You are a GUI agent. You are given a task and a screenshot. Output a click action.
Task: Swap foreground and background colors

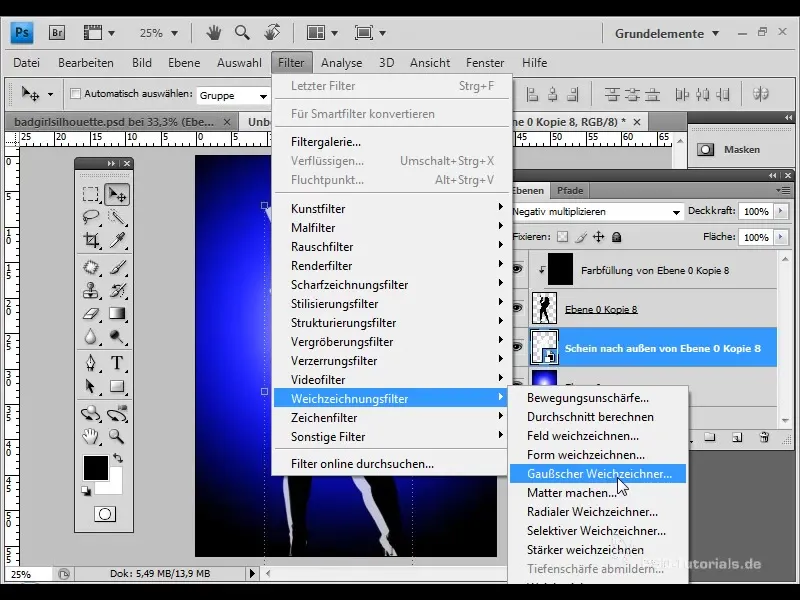tap(118, 458)
